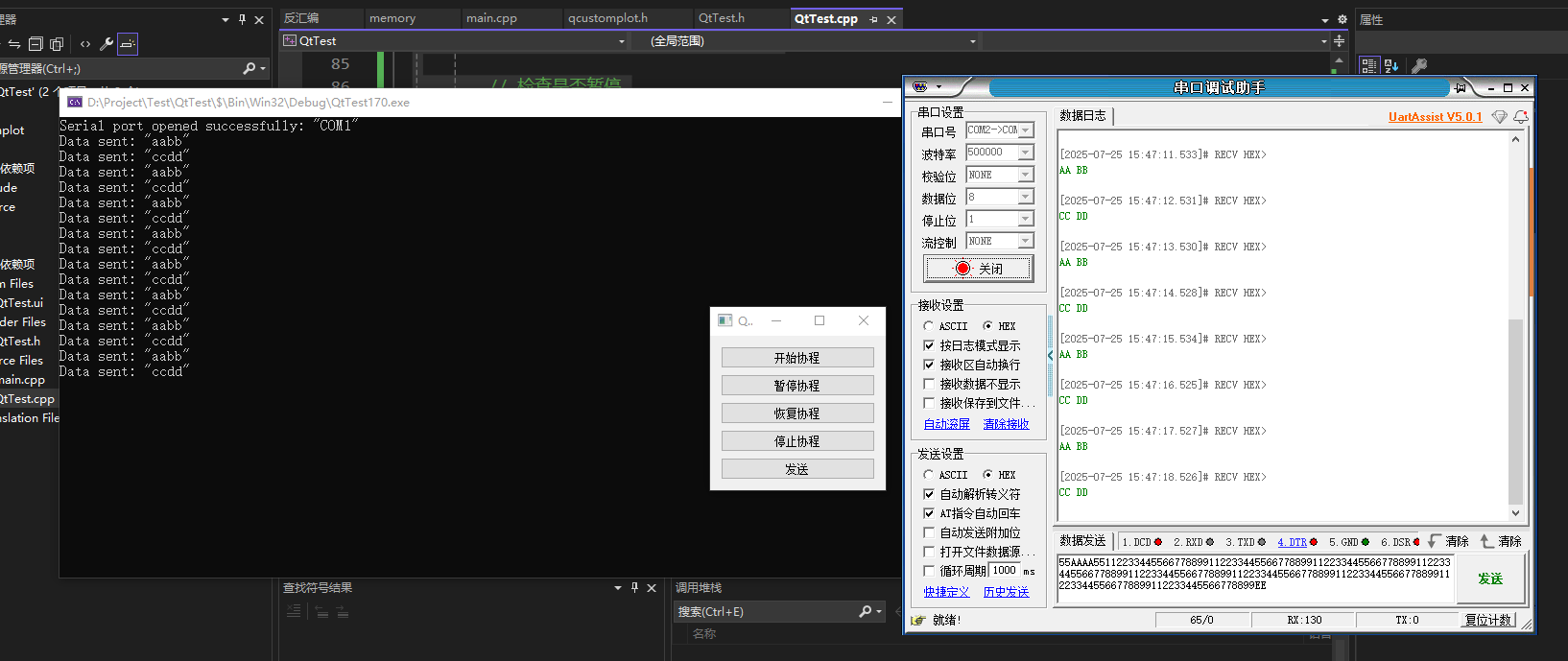This screenshot has width=1568, height=661.
Task: Click the green 发送 button in UartAssist
Action: click(x=1490, y=578)
